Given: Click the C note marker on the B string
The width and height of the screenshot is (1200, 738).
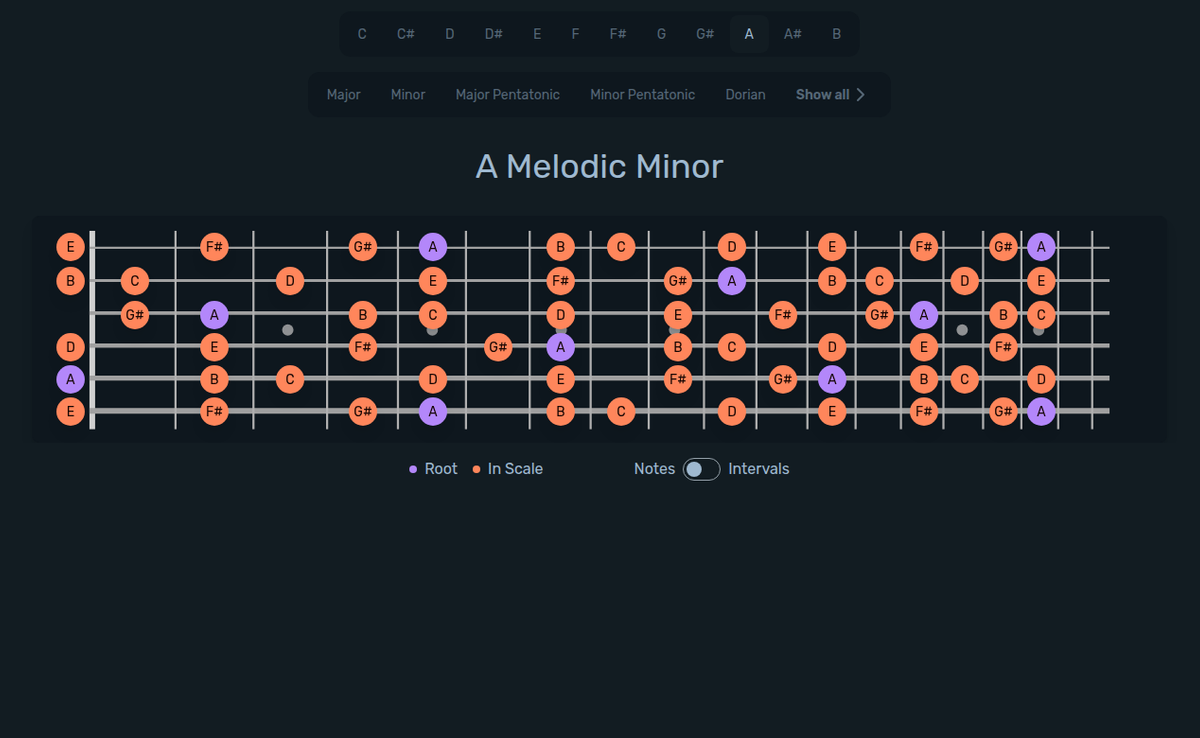Looking at the screenshot, I should 134,281.
